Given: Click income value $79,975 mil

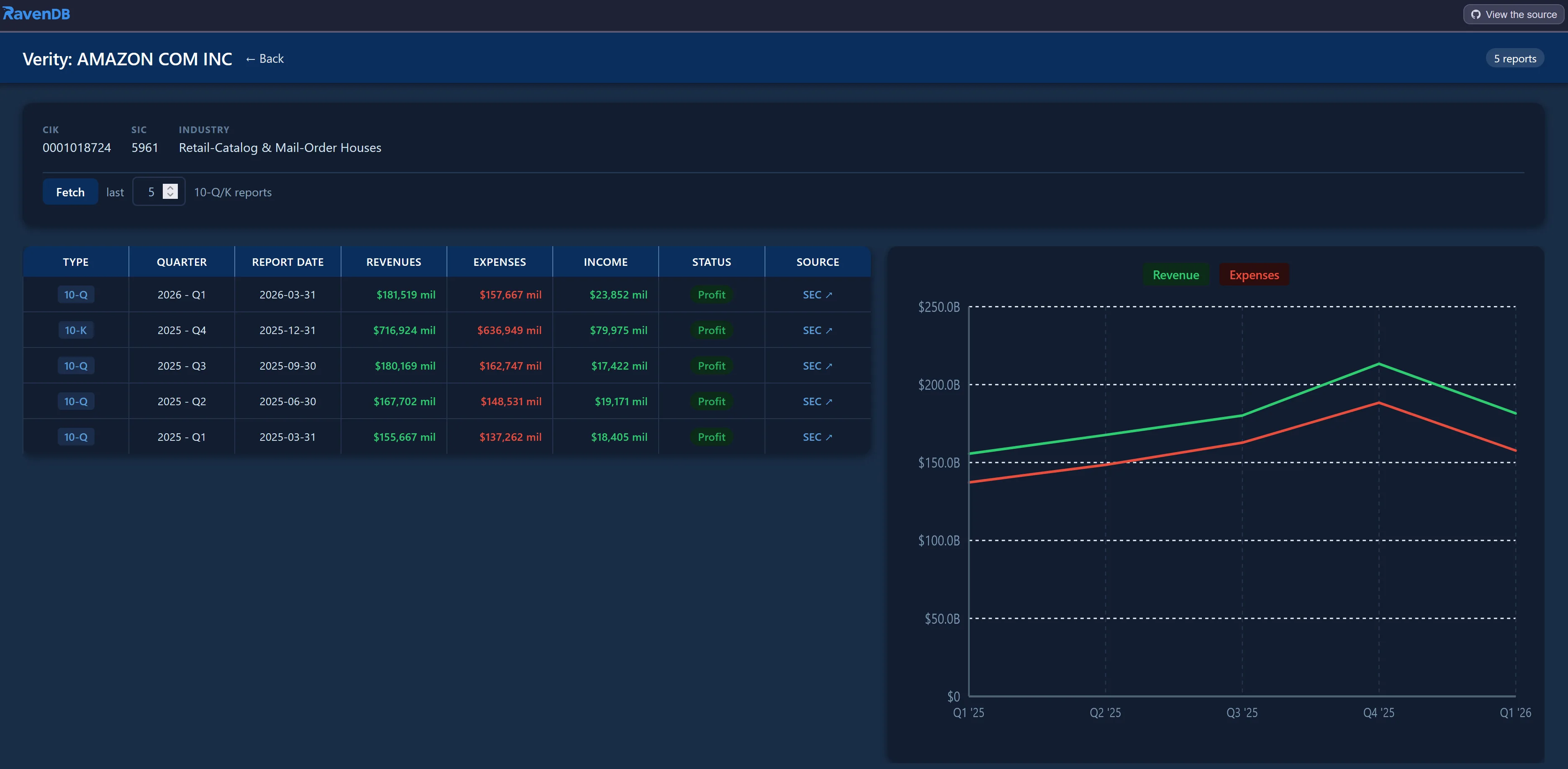Looking at the screenshot, I should (618, 330).
